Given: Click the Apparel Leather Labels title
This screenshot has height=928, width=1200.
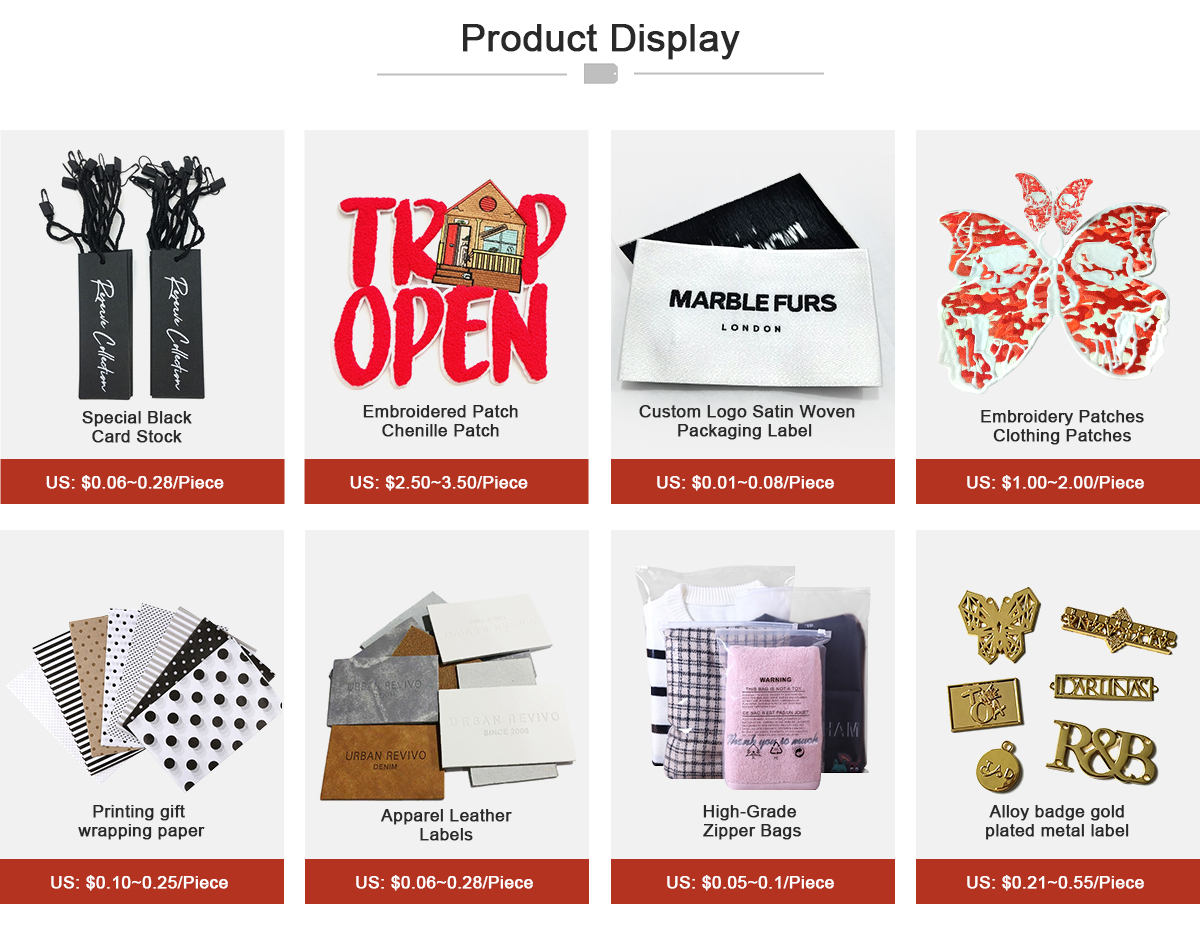Looking at the screenshot, I should tap(446, 825).
